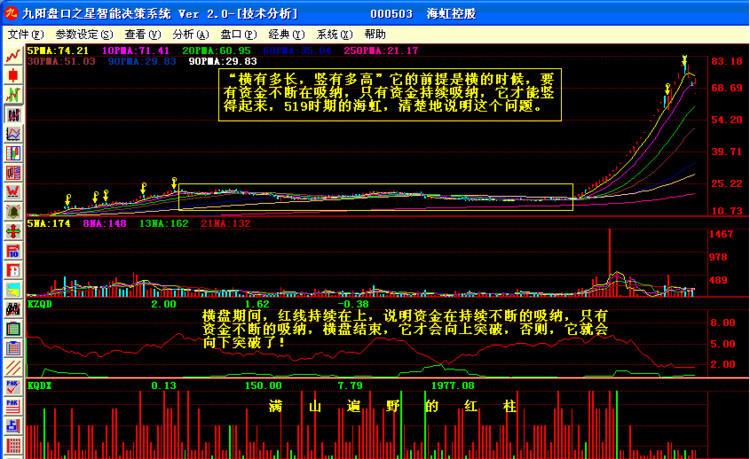750x459 pixels.
Task: Click the 10.73 price axis value
Action: click(x=727, y=211)
